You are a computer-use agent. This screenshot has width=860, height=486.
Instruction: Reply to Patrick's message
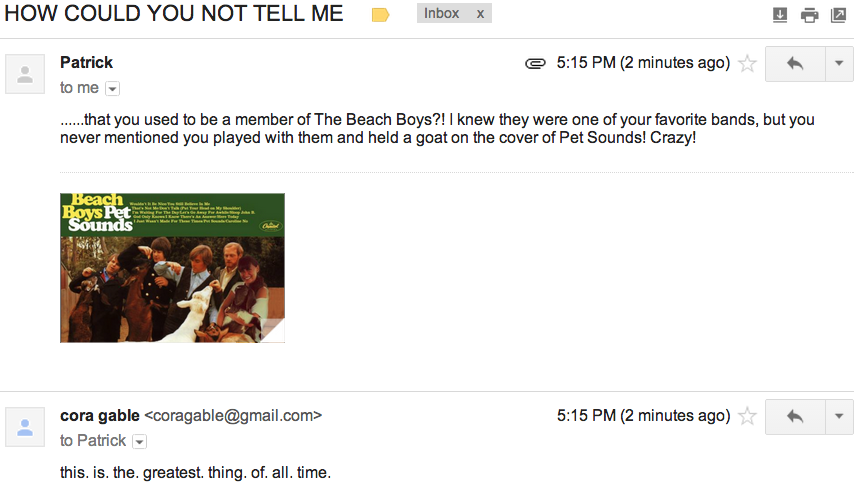795,64
